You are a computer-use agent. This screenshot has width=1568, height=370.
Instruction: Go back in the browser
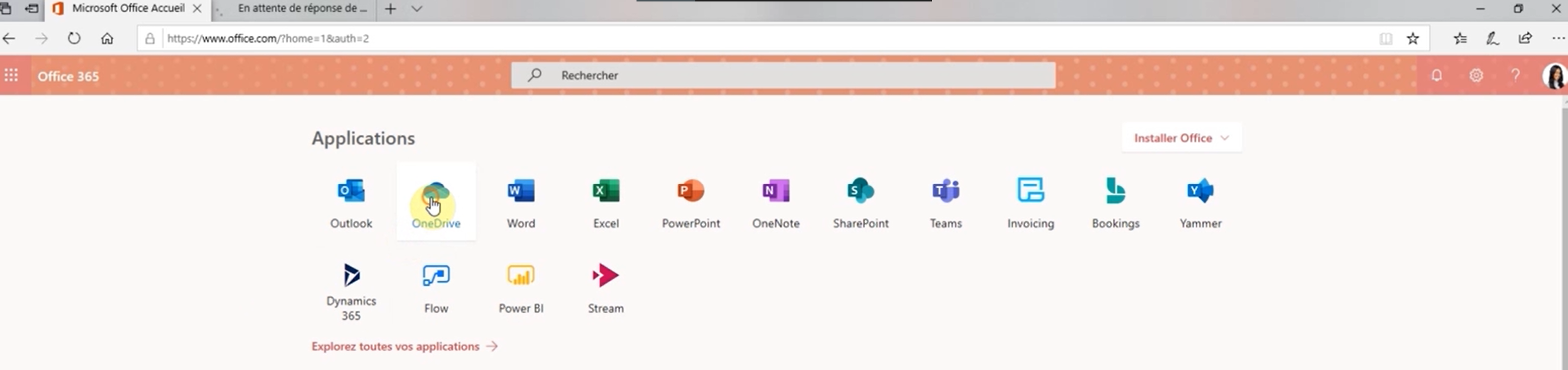click(9, 38)
